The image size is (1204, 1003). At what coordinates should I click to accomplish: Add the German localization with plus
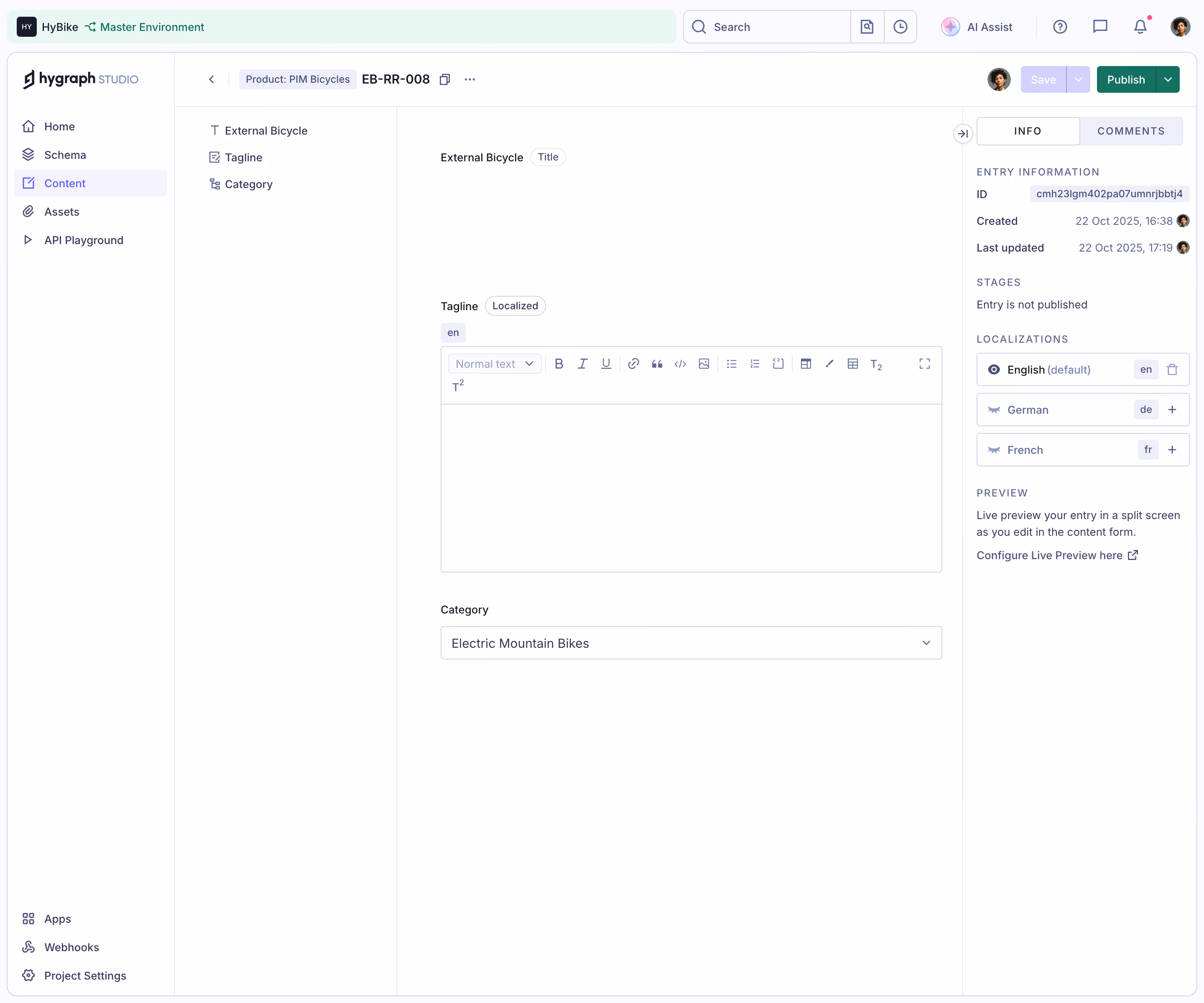click(1172, 410)
